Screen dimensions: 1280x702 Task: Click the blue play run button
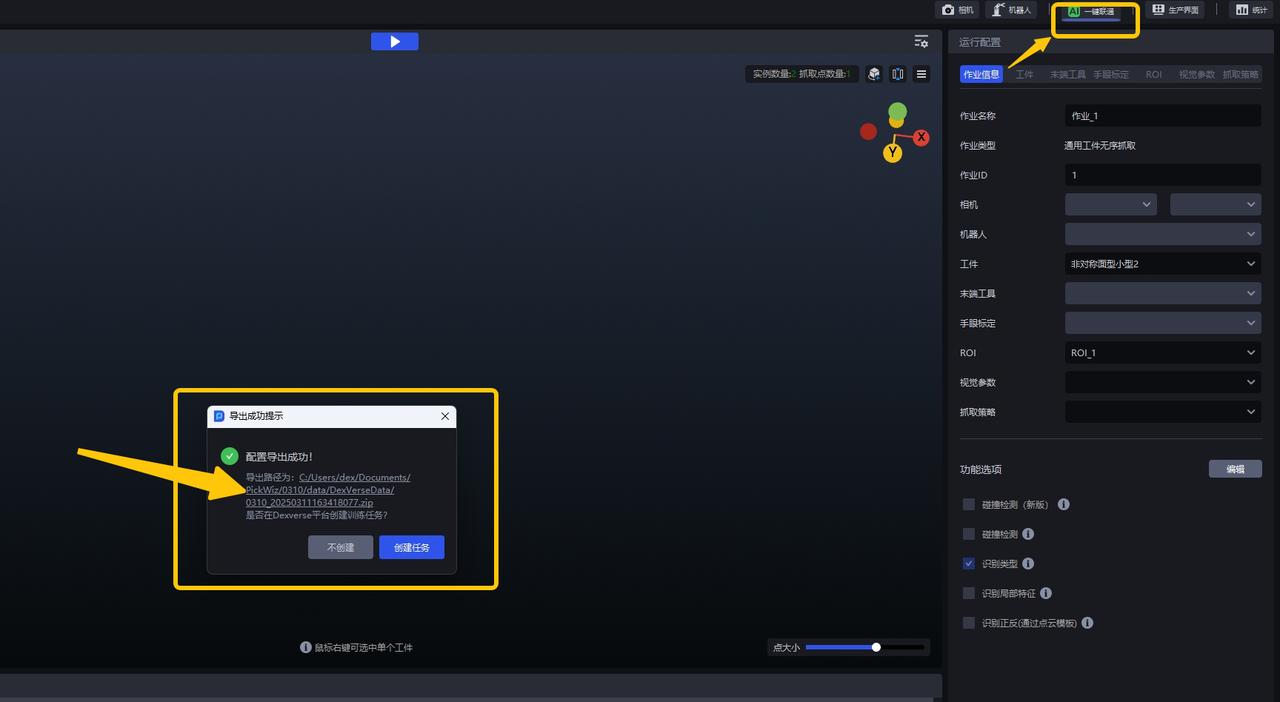point(394,41)
